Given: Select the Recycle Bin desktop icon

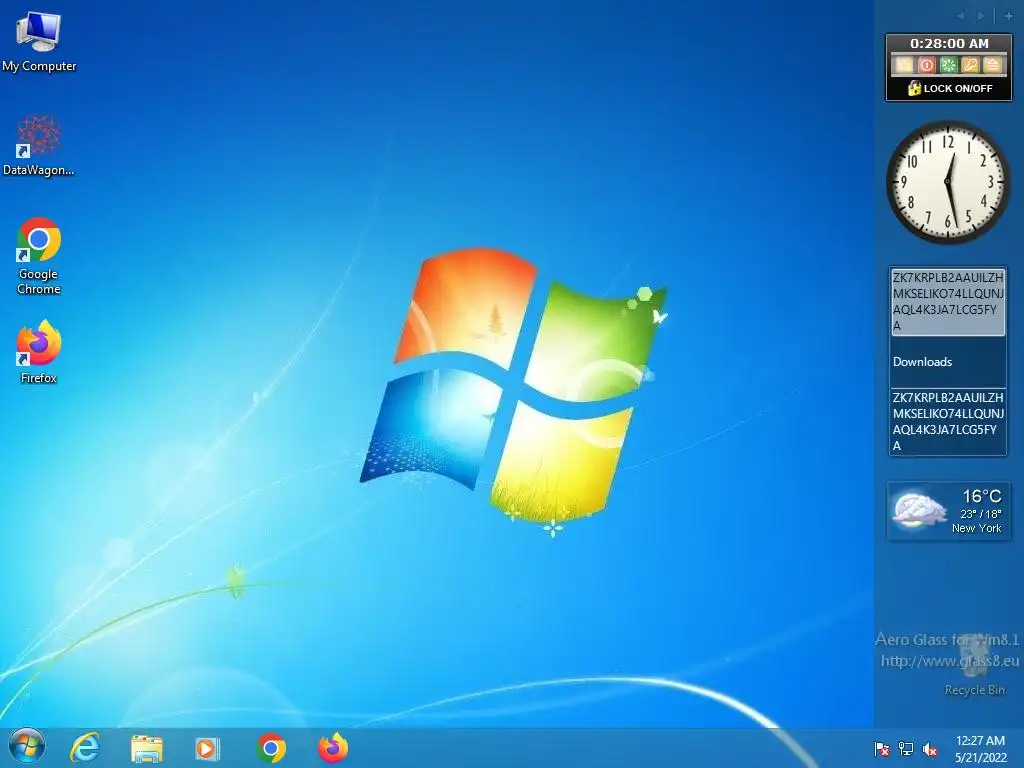Looking at the screenshot, I should coord(974,665).
